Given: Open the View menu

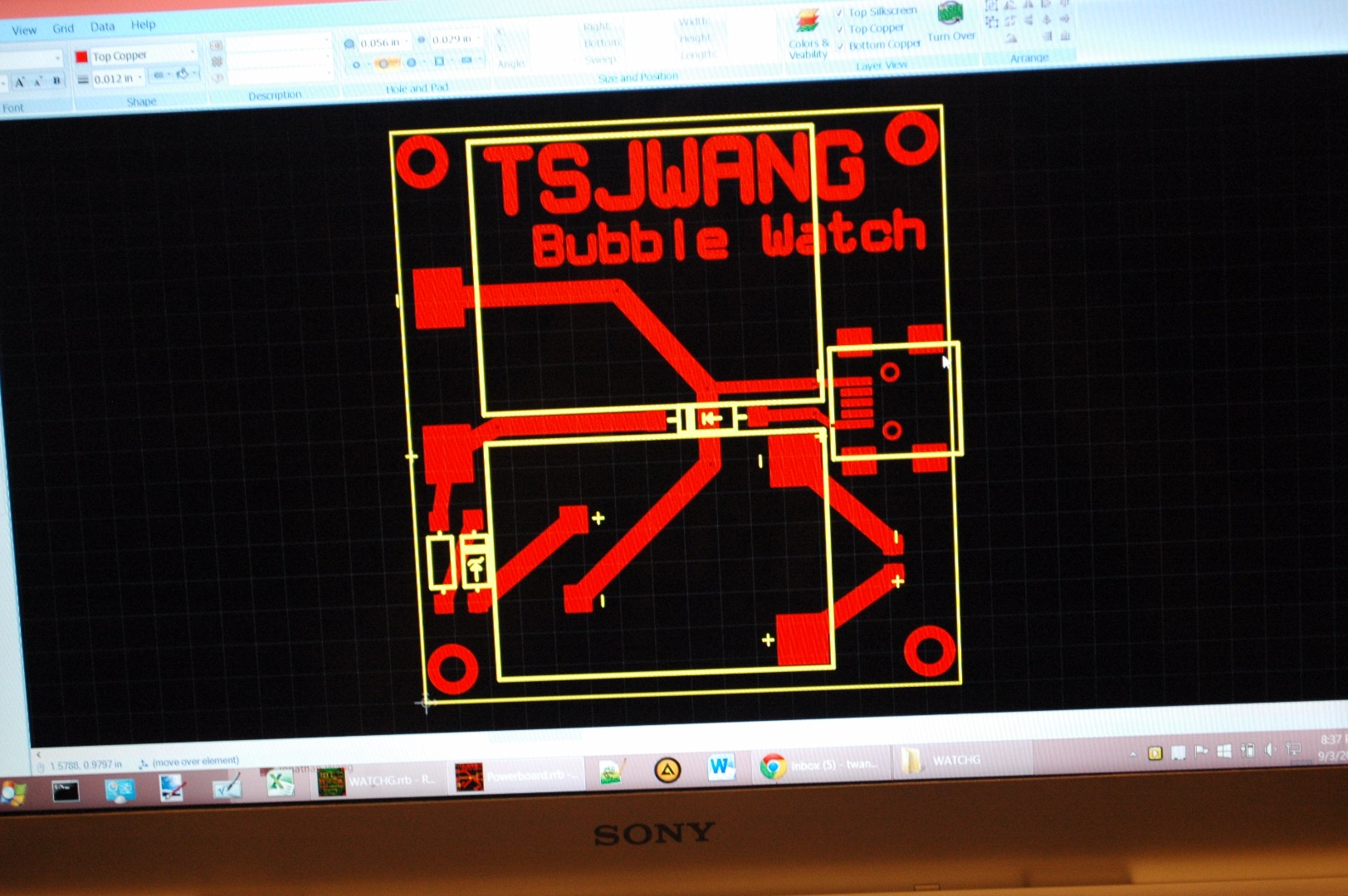Looking at the screenshot, I should (24, 31).
